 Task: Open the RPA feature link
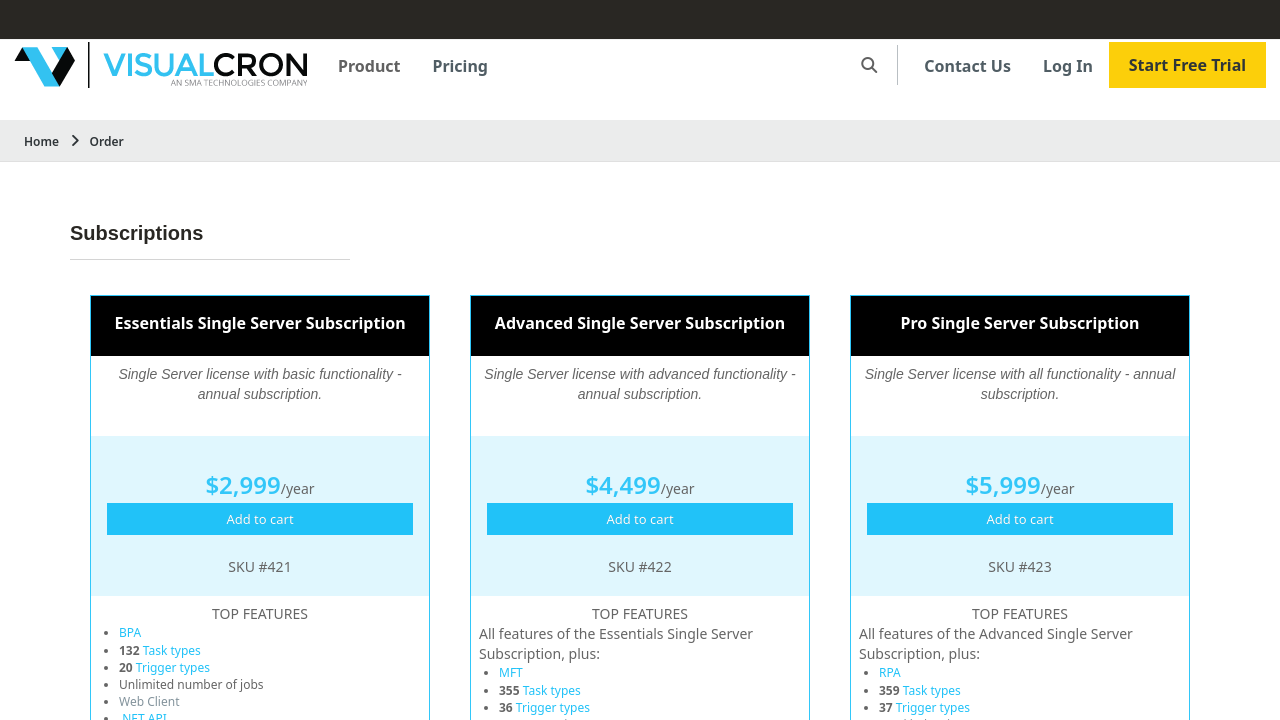[890, 673]
